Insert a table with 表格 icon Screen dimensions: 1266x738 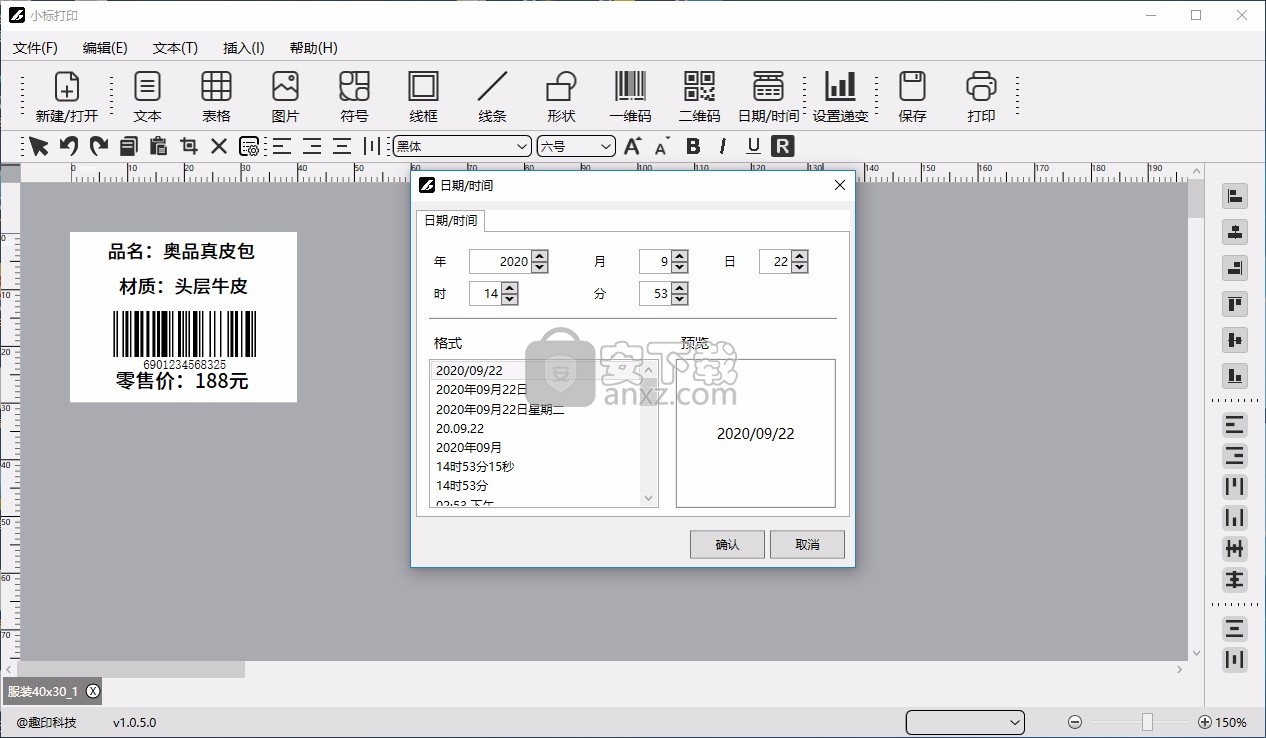[216, 96]
